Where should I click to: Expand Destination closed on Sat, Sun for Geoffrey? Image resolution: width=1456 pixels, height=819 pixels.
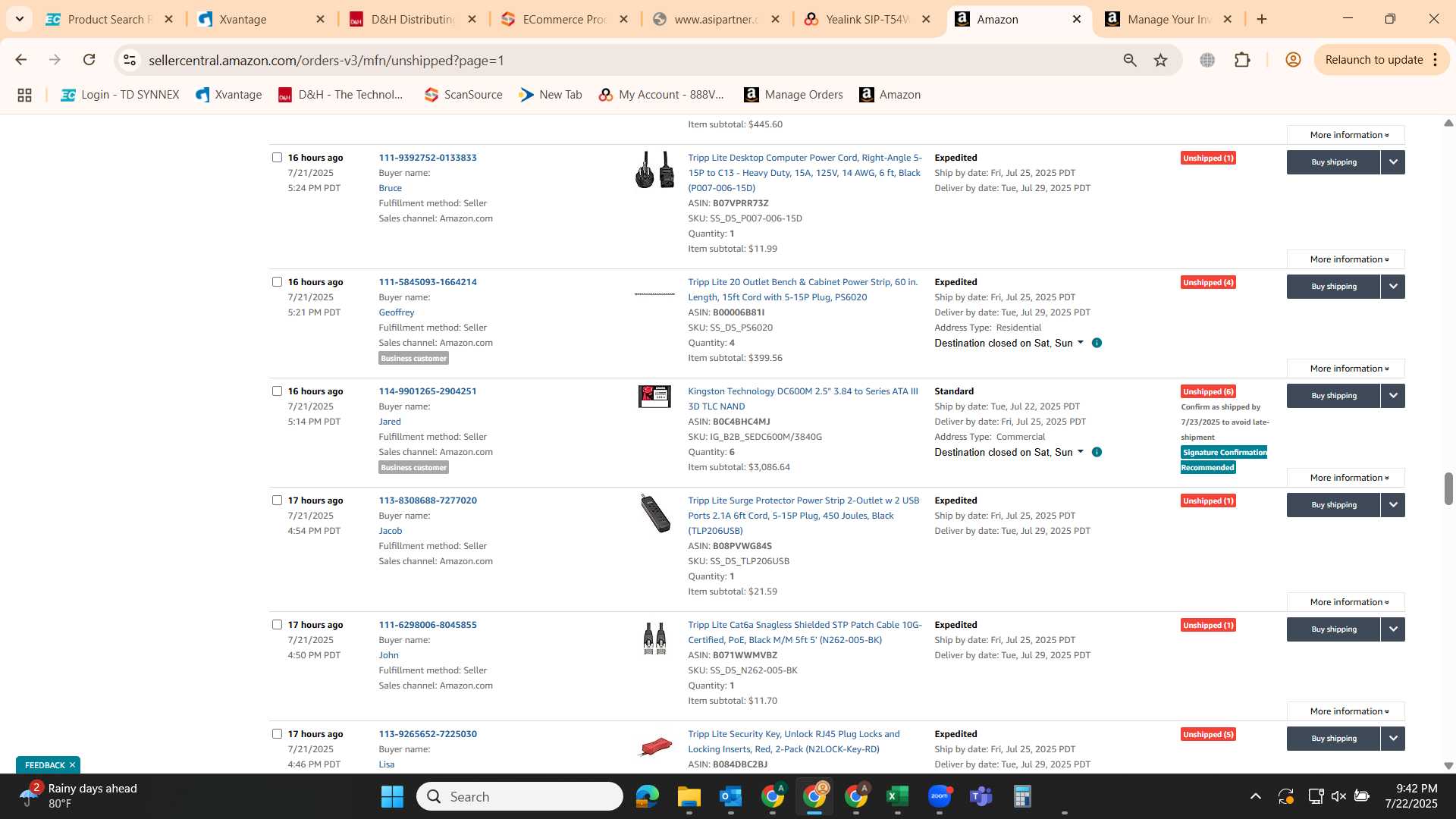[1009, 343]
